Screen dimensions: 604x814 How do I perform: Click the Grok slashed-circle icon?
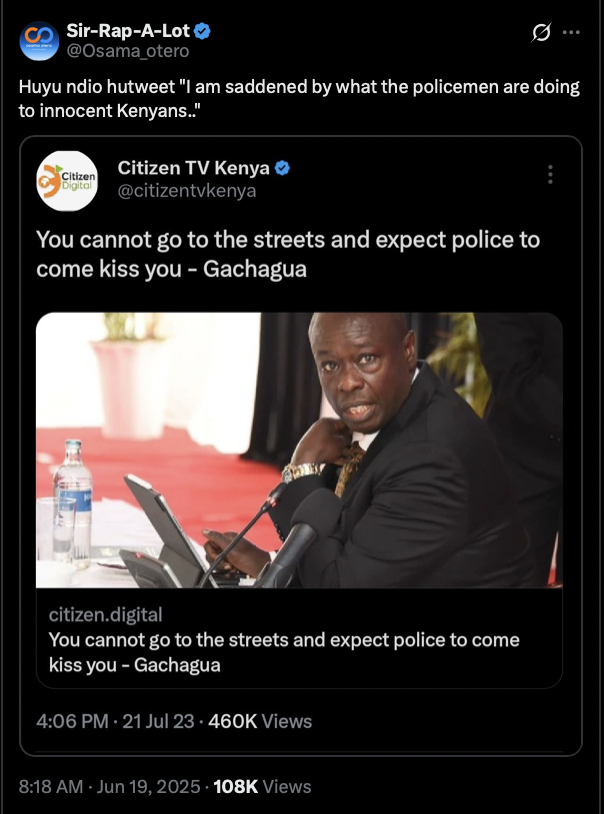pos(541,33)
